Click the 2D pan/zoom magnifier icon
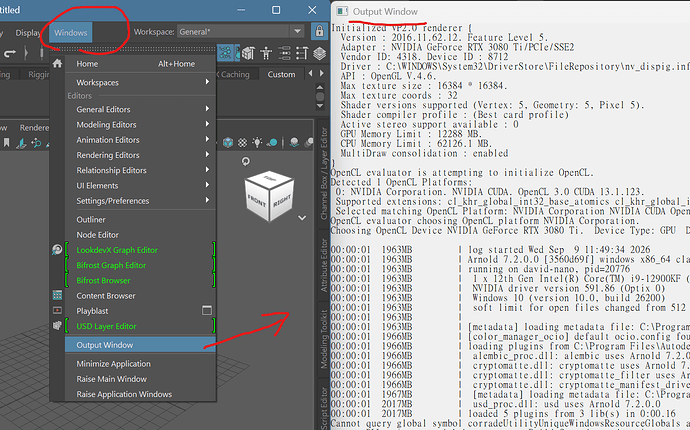The height and width of the screenshot is (430, 690). click(37, 143)
